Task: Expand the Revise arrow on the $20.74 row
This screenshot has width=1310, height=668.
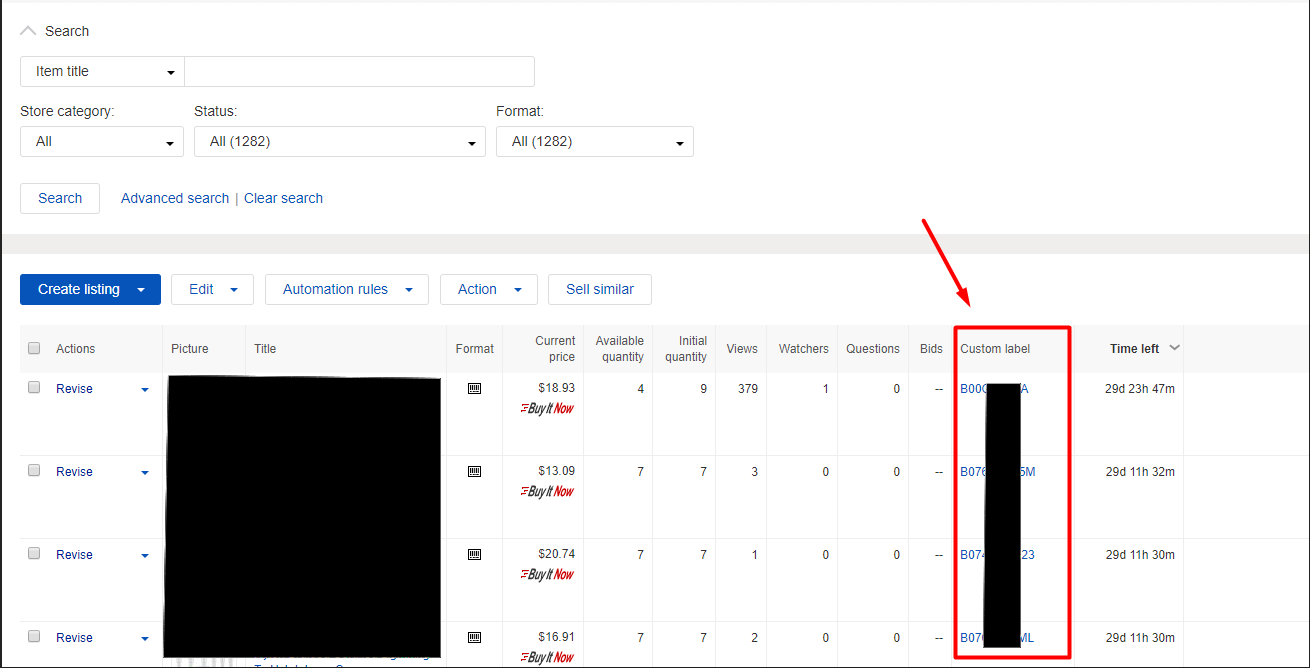Action: (x=145, y=556)
